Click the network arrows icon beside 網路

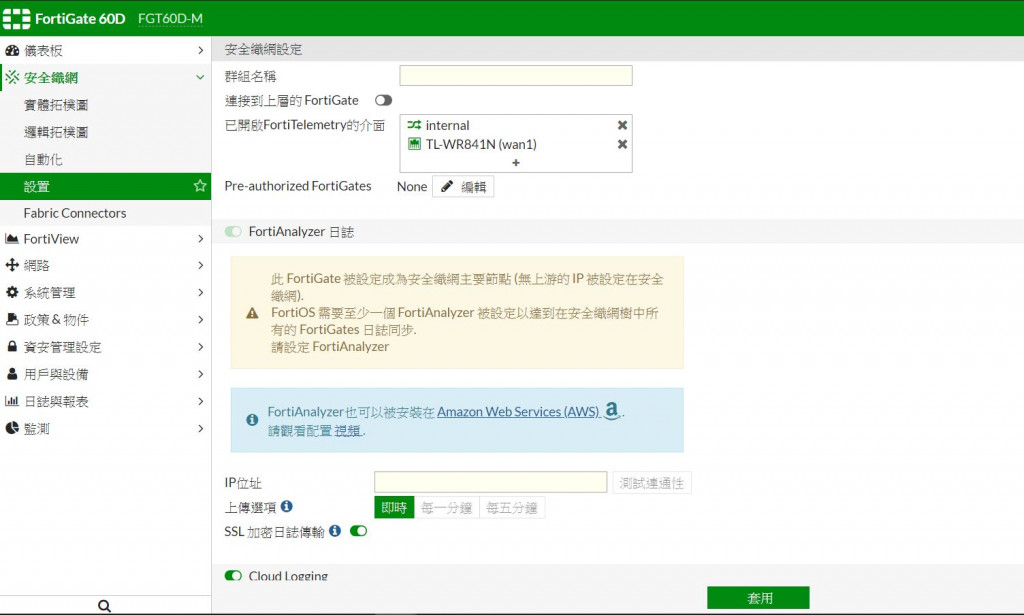[x=12, y=265]
